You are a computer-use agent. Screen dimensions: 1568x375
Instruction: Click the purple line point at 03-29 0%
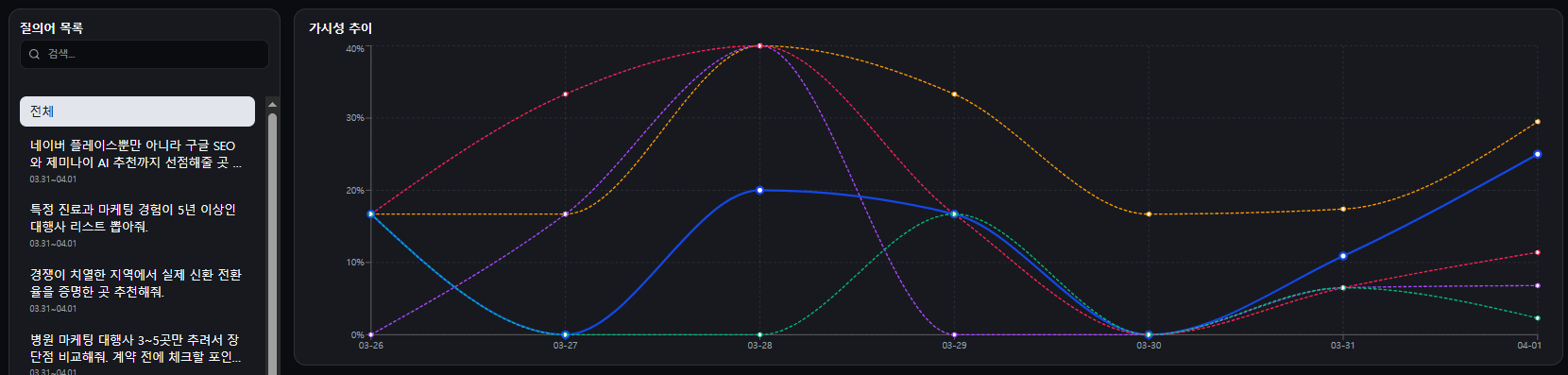(954, 334)
